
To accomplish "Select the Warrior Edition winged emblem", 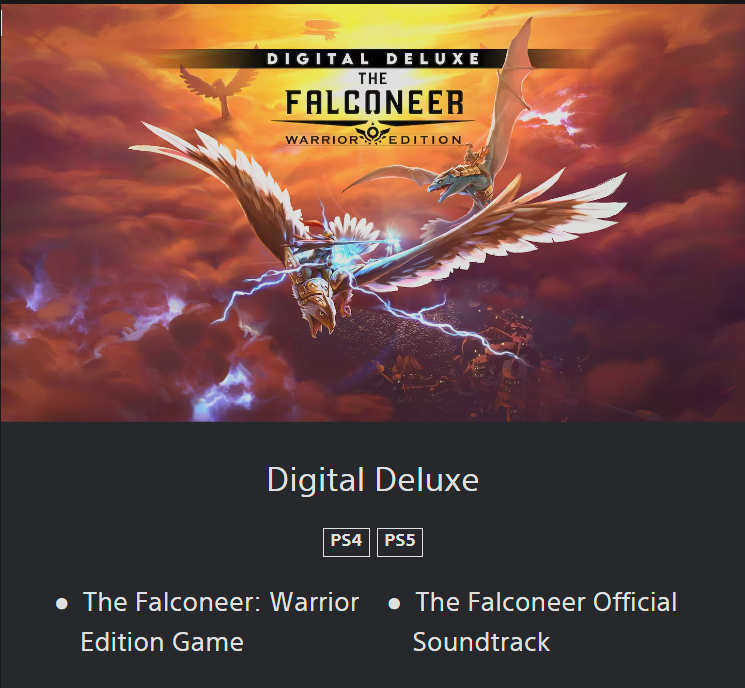I will (x=373, y=134).
